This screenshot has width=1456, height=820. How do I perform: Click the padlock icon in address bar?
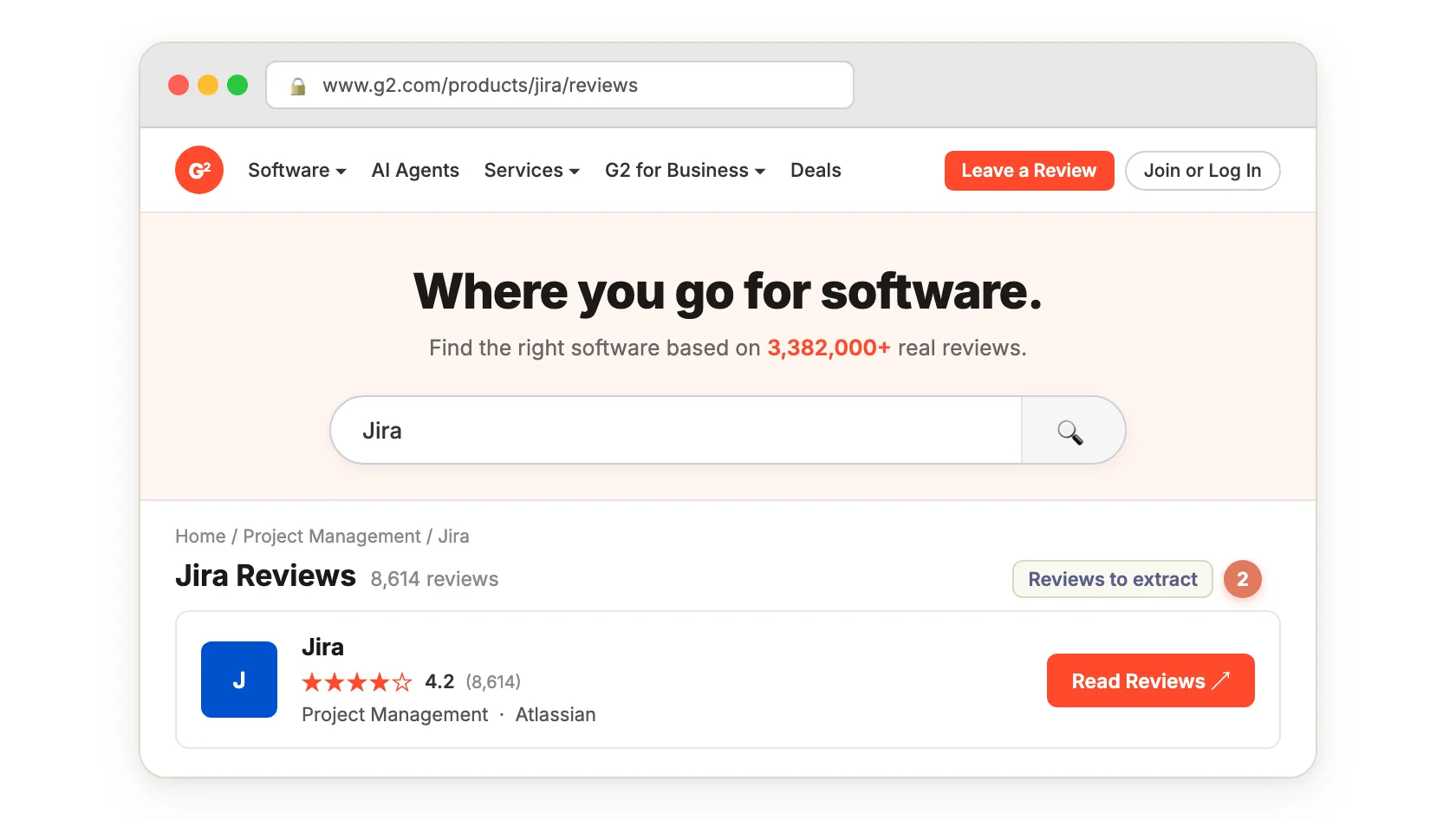298,86
